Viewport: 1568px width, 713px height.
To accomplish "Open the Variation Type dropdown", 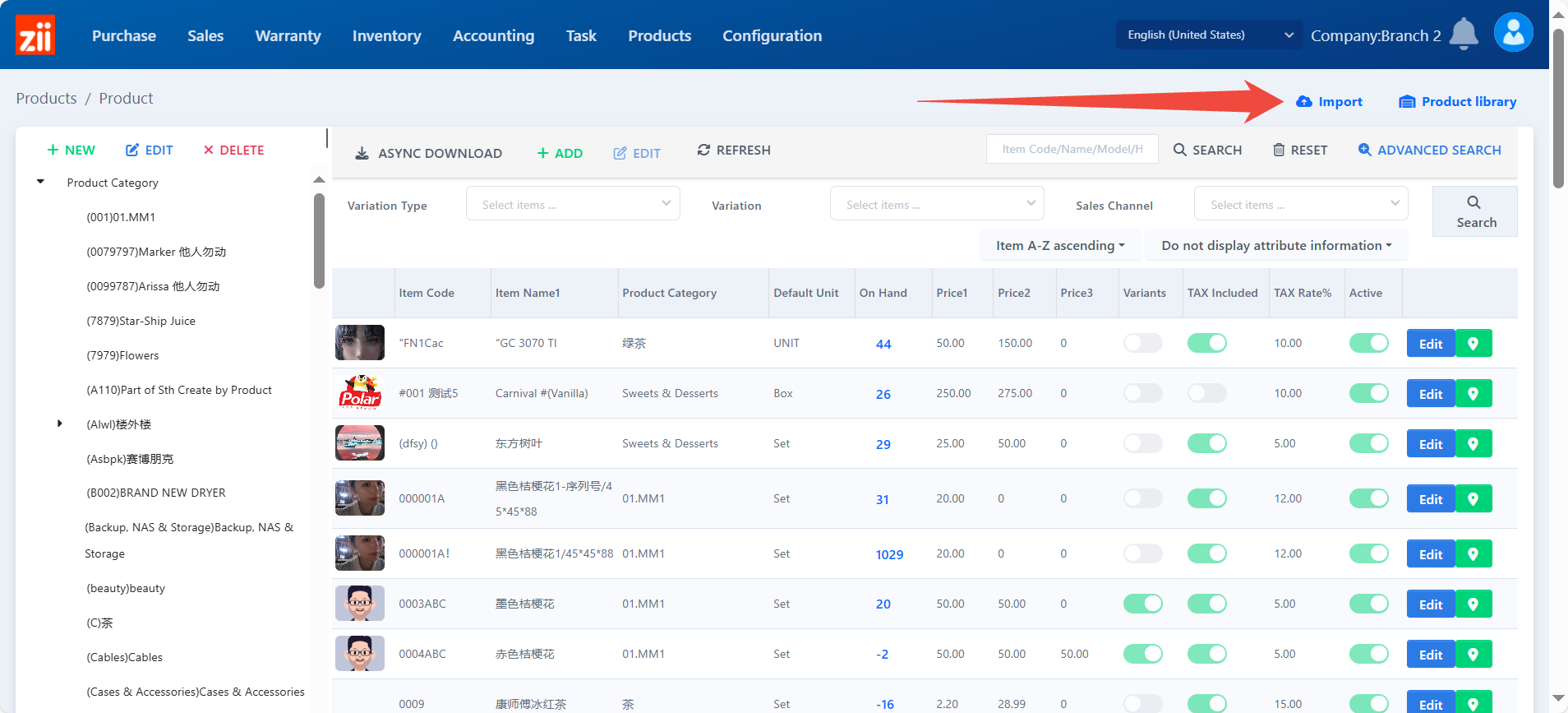I will (573, 205).
